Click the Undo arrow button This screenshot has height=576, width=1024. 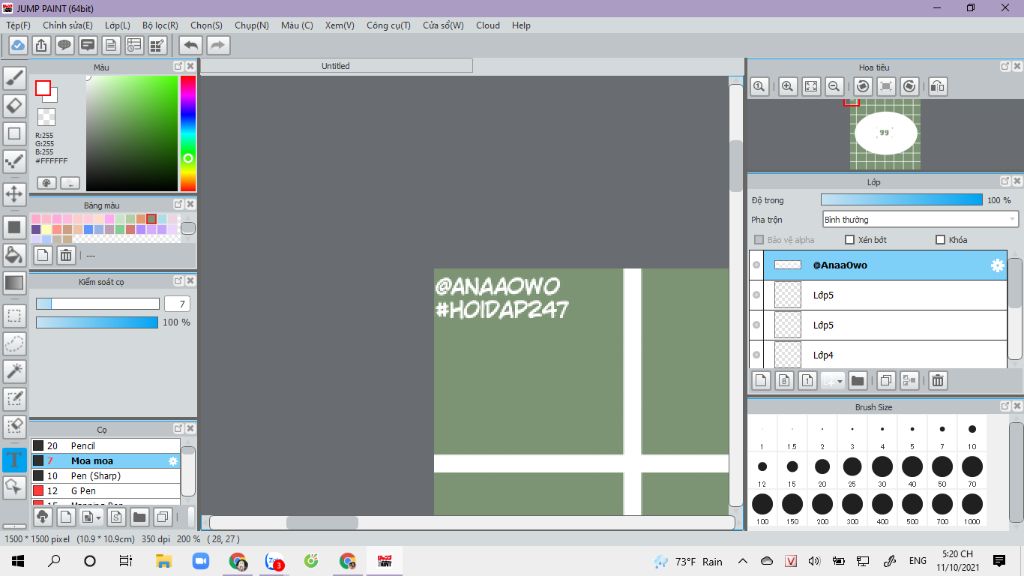coord(191,45)
